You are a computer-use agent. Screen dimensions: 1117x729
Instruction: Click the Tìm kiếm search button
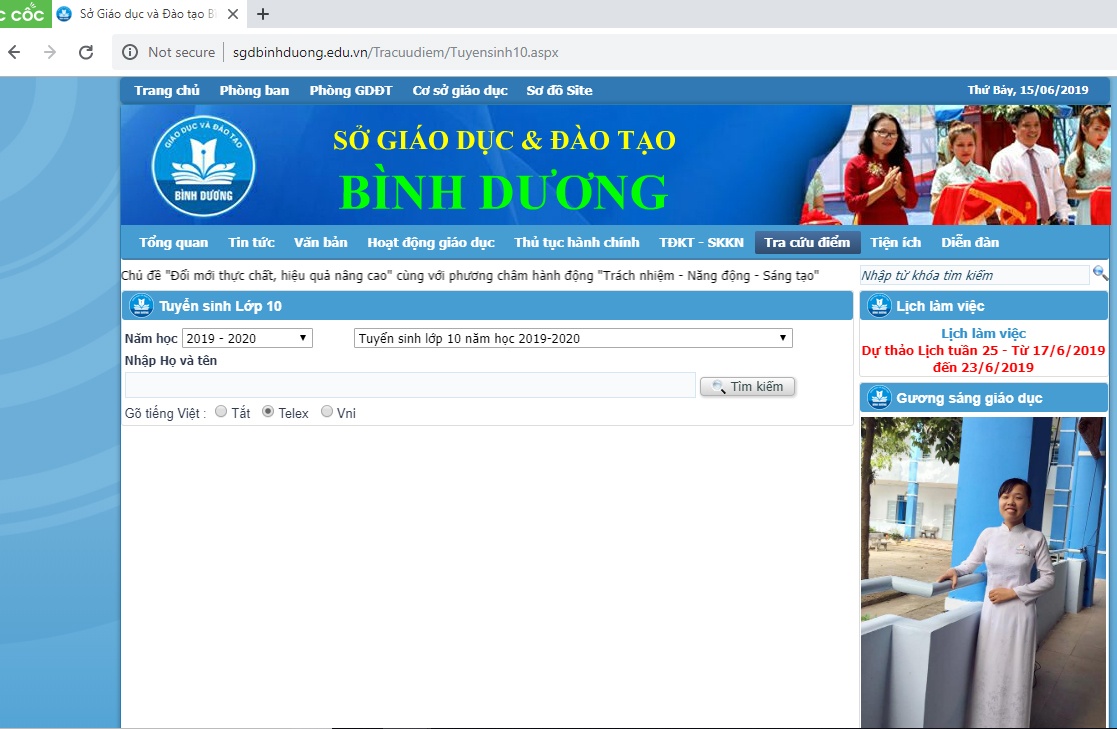click(747, 386)
